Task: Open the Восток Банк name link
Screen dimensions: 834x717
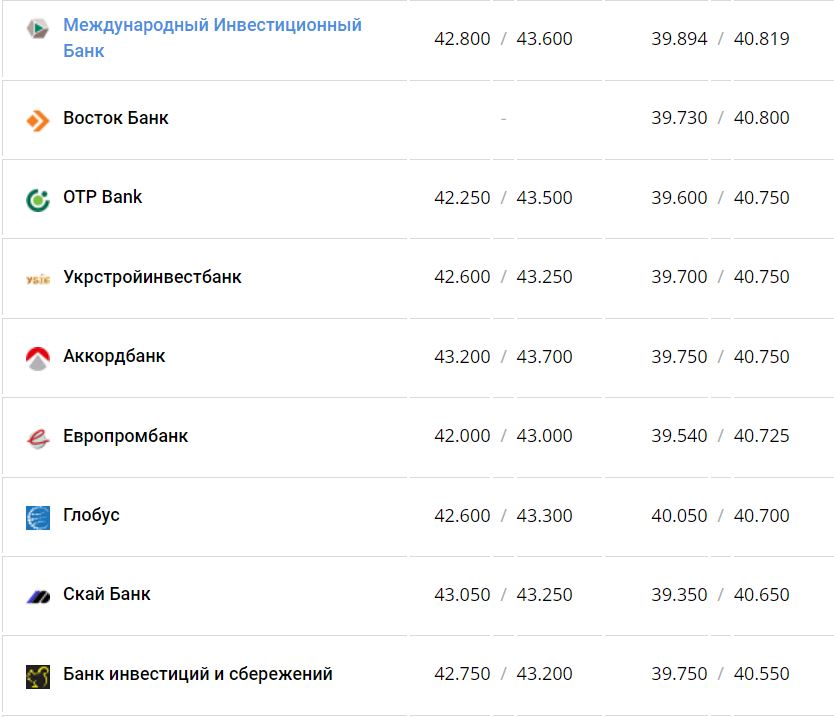Action: pos(116,118)
